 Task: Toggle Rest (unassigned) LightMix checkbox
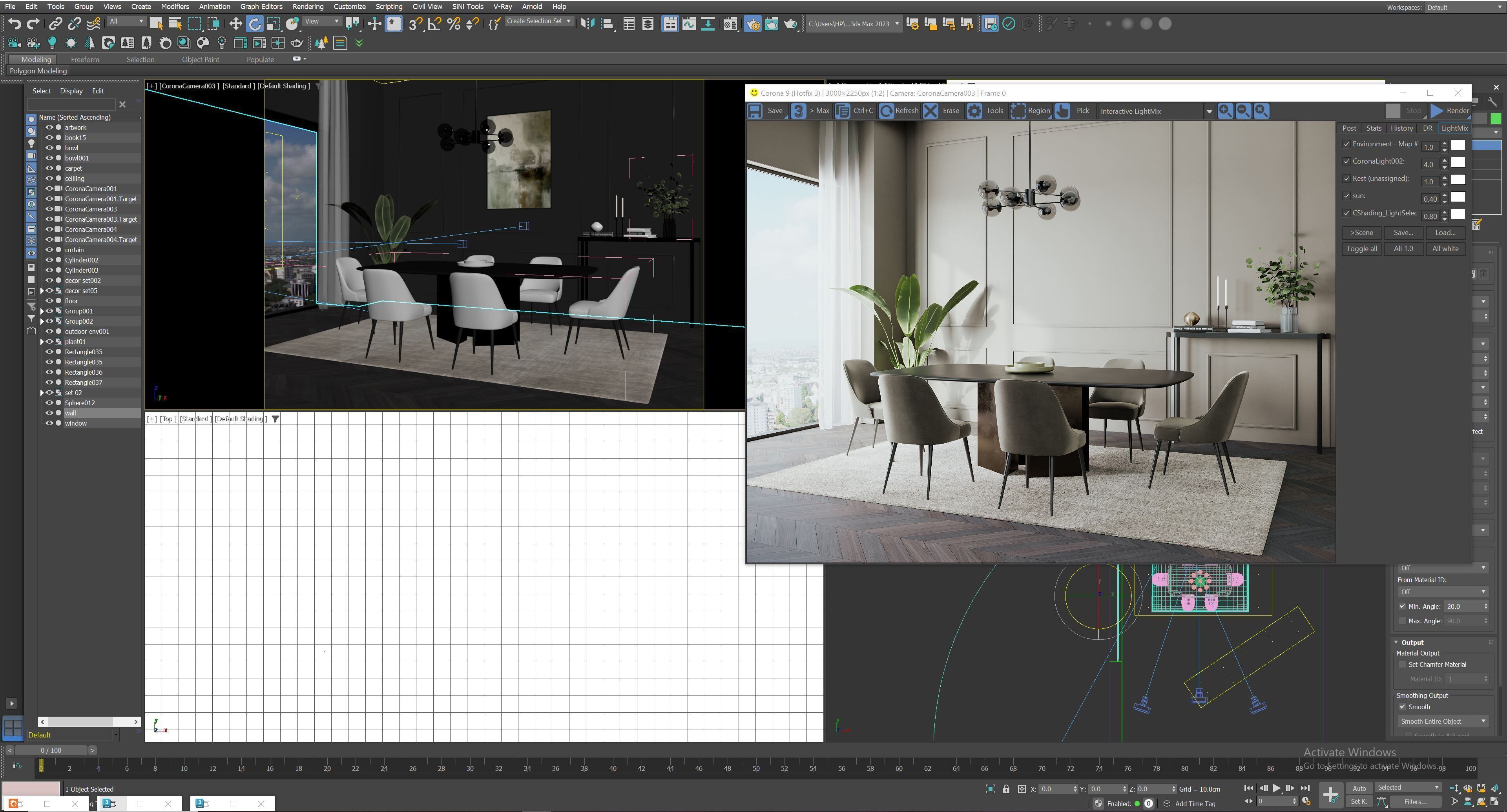click(1346, 178)
